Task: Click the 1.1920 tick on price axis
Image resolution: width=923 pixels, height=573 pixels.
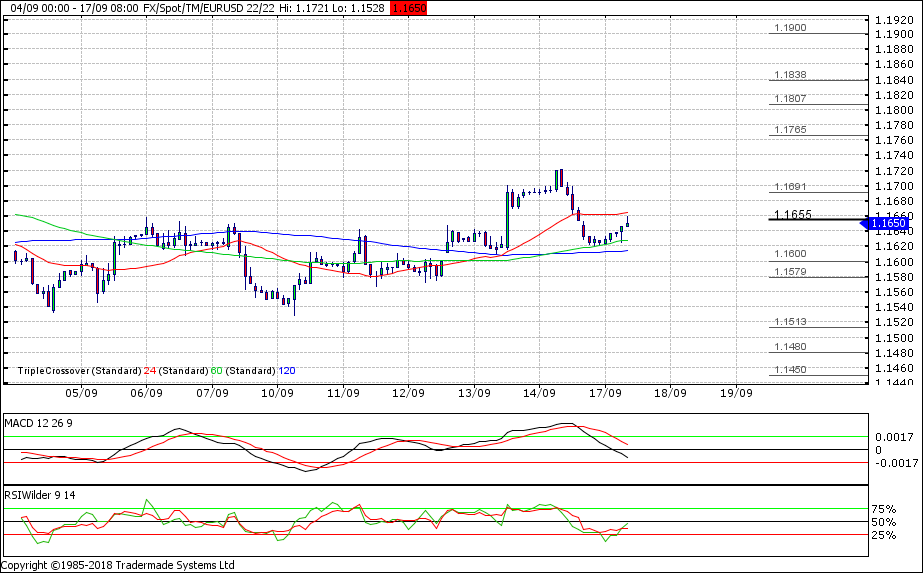Action: click(x=894, y=20)
